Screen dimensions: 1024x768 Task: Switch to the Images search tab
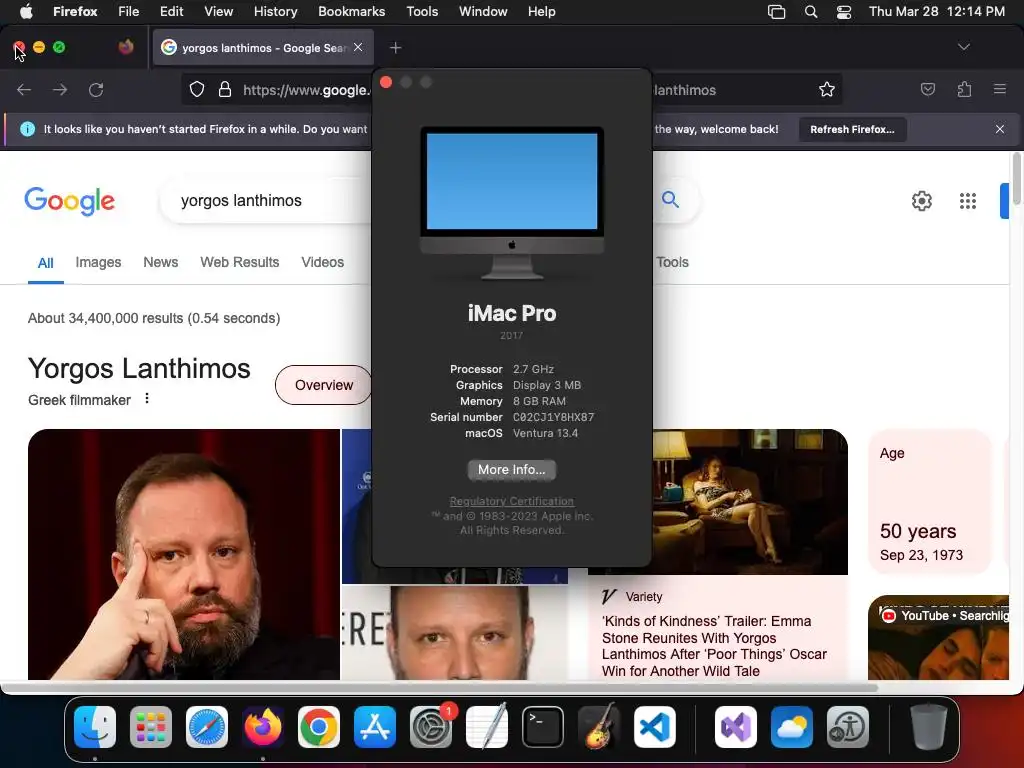(98, 262)
